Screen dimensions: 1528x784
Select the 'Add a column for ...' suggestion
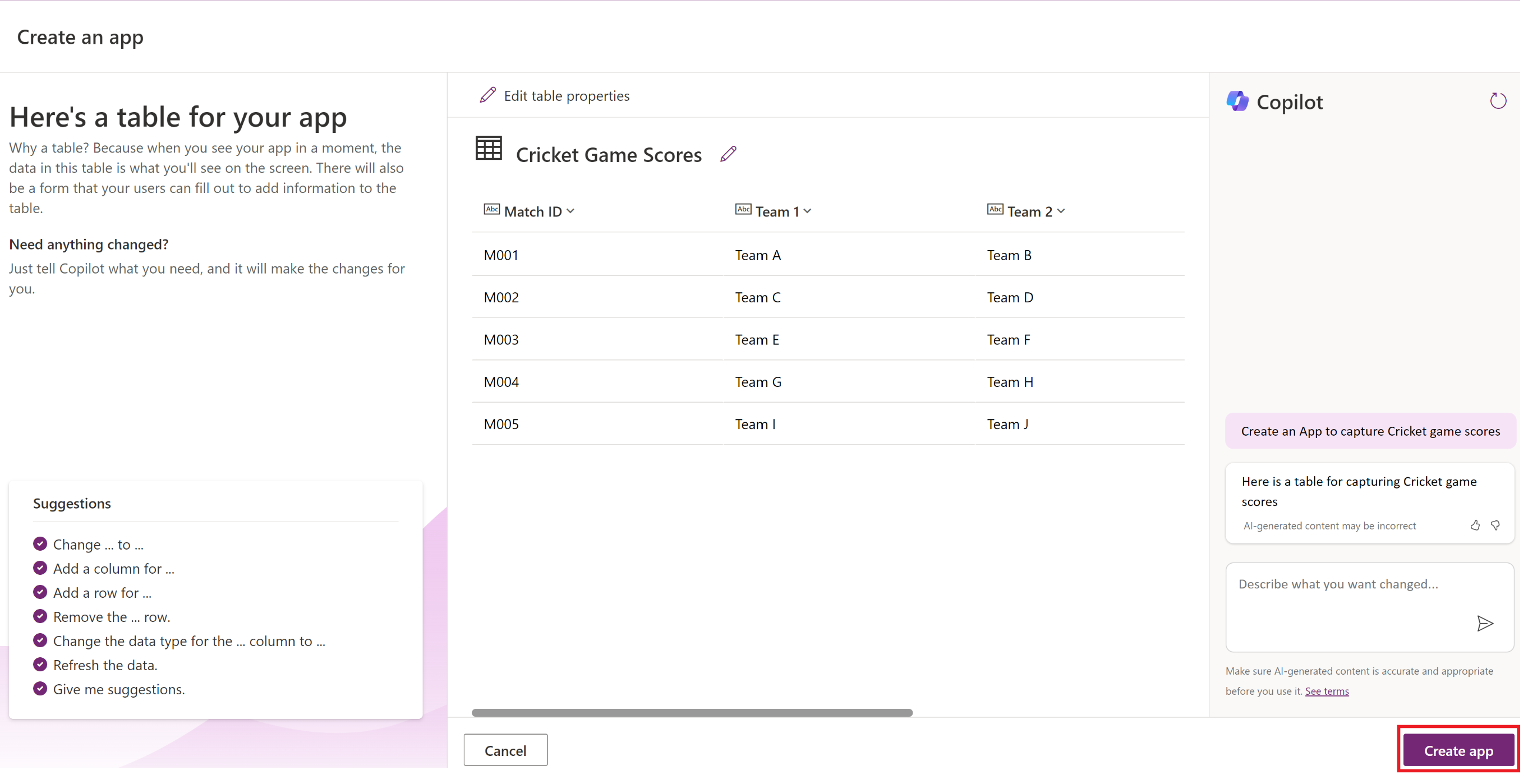tap(113, 568)
